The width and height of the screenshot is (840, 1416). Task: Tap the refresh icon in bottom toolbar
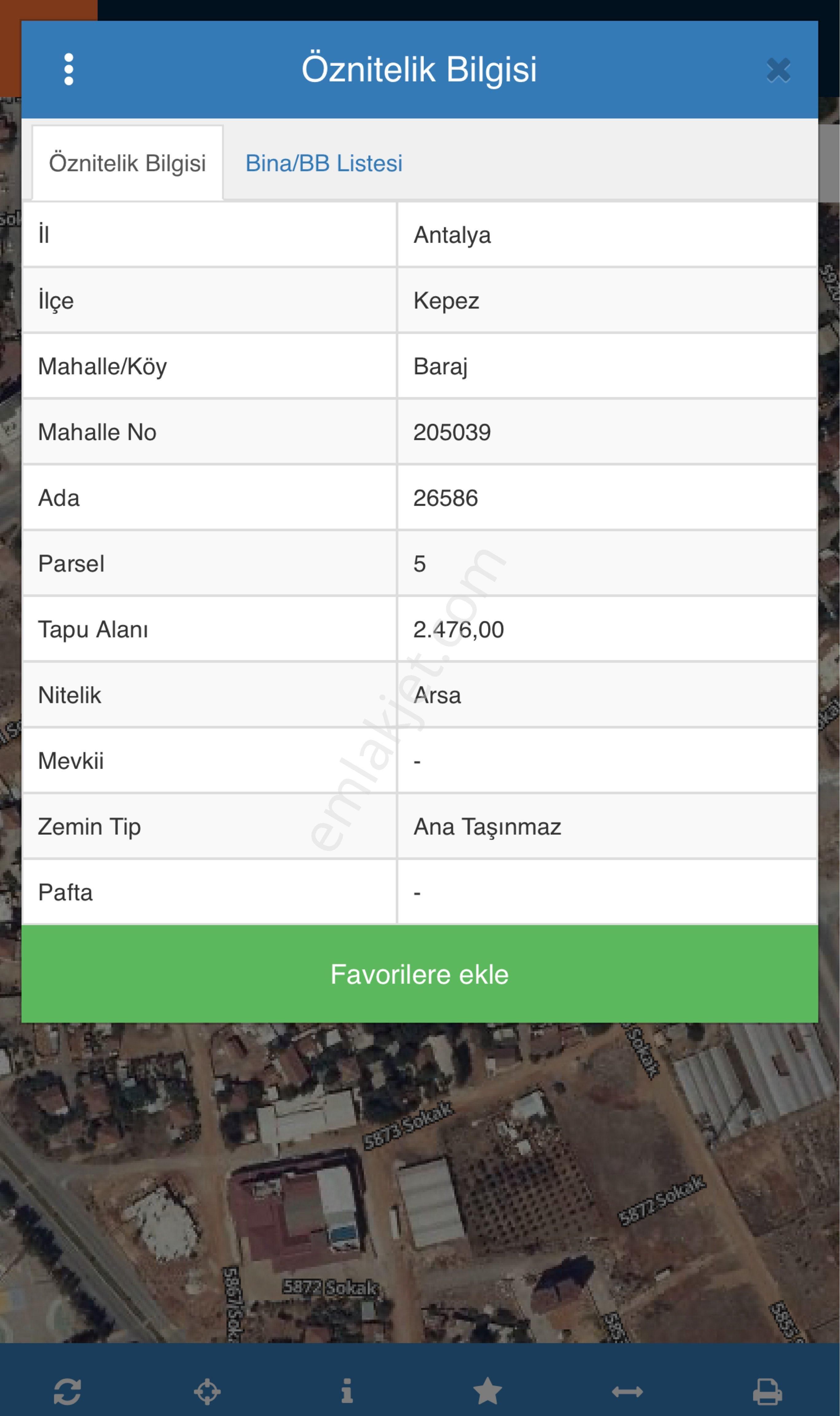point(67,1391)
